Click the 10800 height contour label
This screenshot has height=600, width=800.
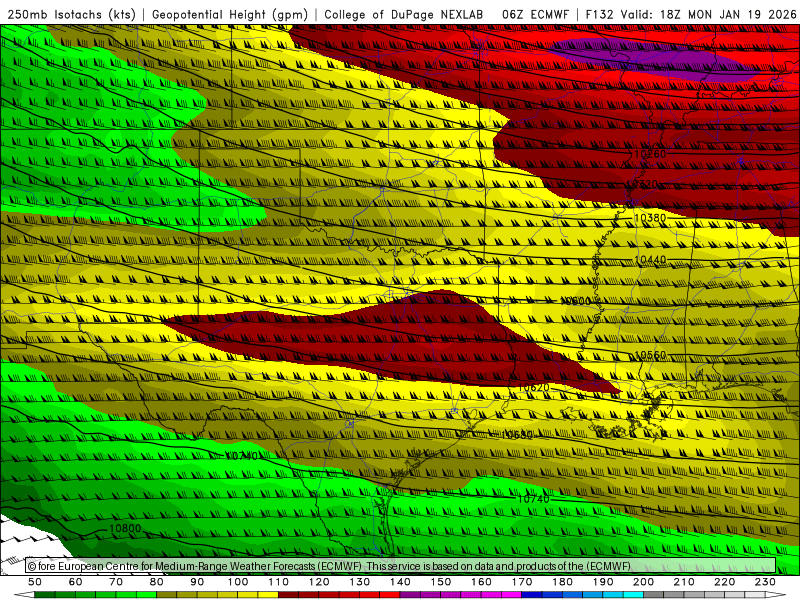click(x=125, y=528)
